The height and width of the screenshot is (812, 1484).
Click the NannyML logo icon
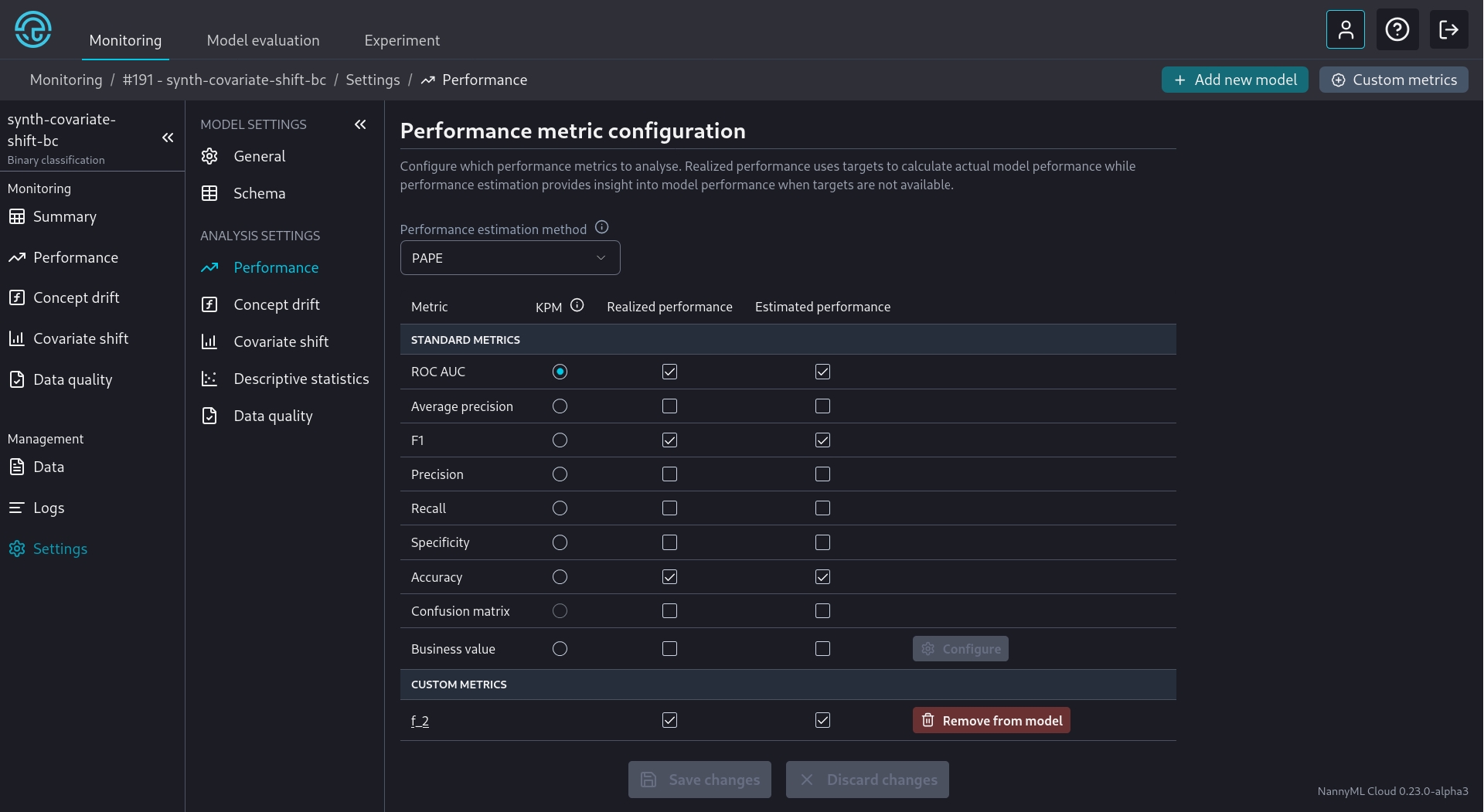pyautogui.click(x=33, y=30)
